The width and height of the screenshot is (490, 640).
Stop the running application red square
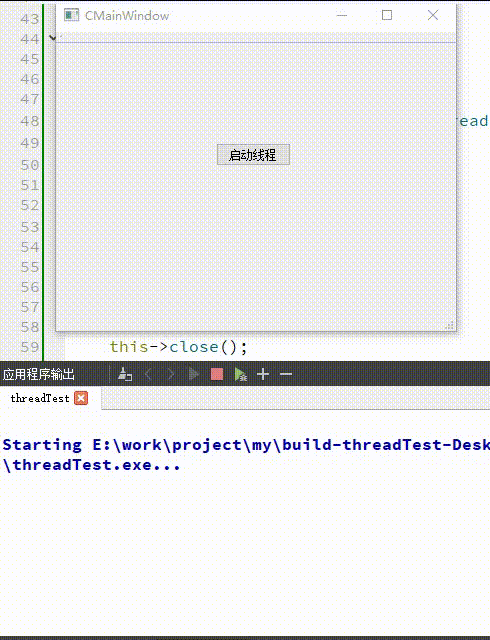click(217, 374)
